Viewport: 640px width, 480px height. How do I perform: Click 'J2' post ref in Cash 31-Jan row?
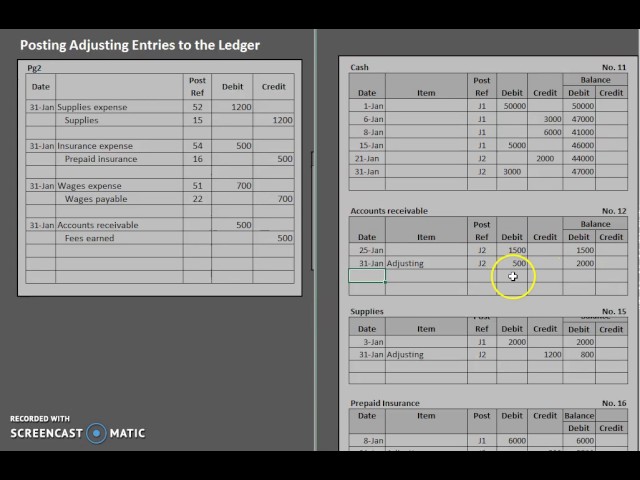[x=482, y=171]
